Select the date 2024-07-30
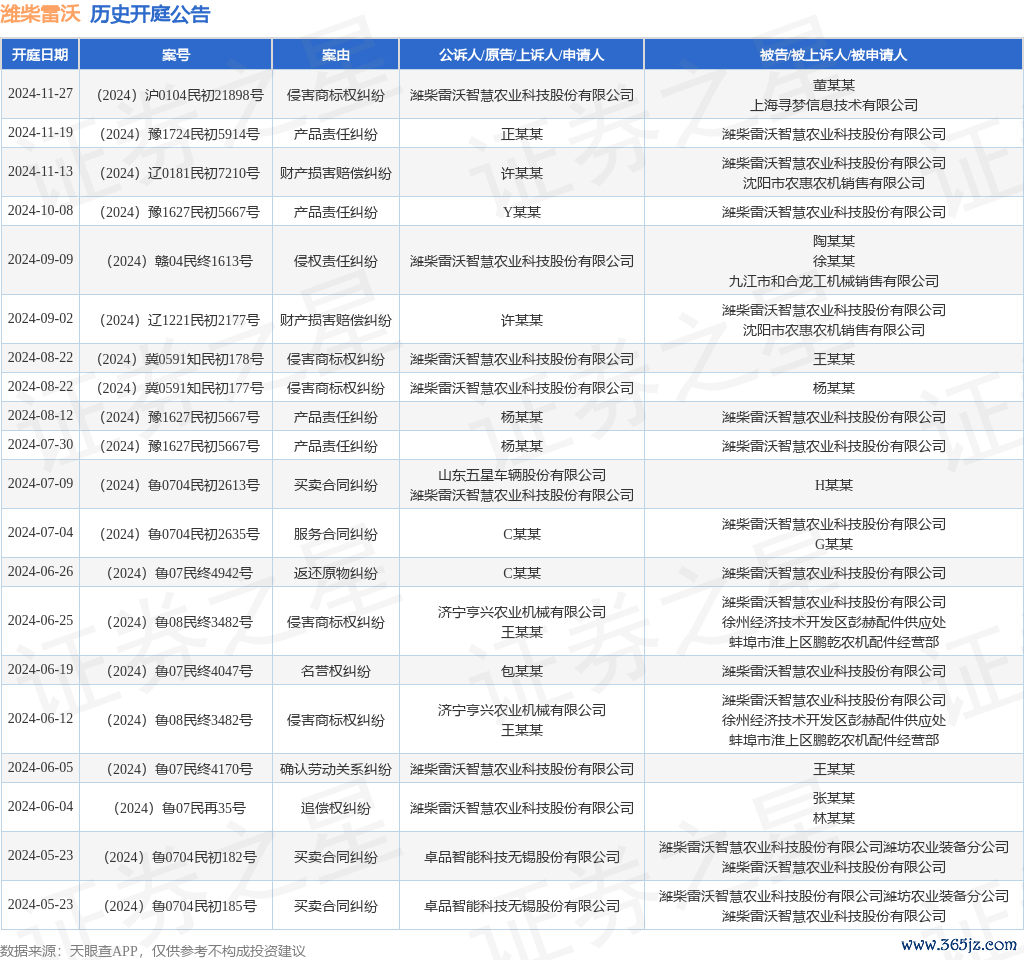 click(x=40, y=444)
